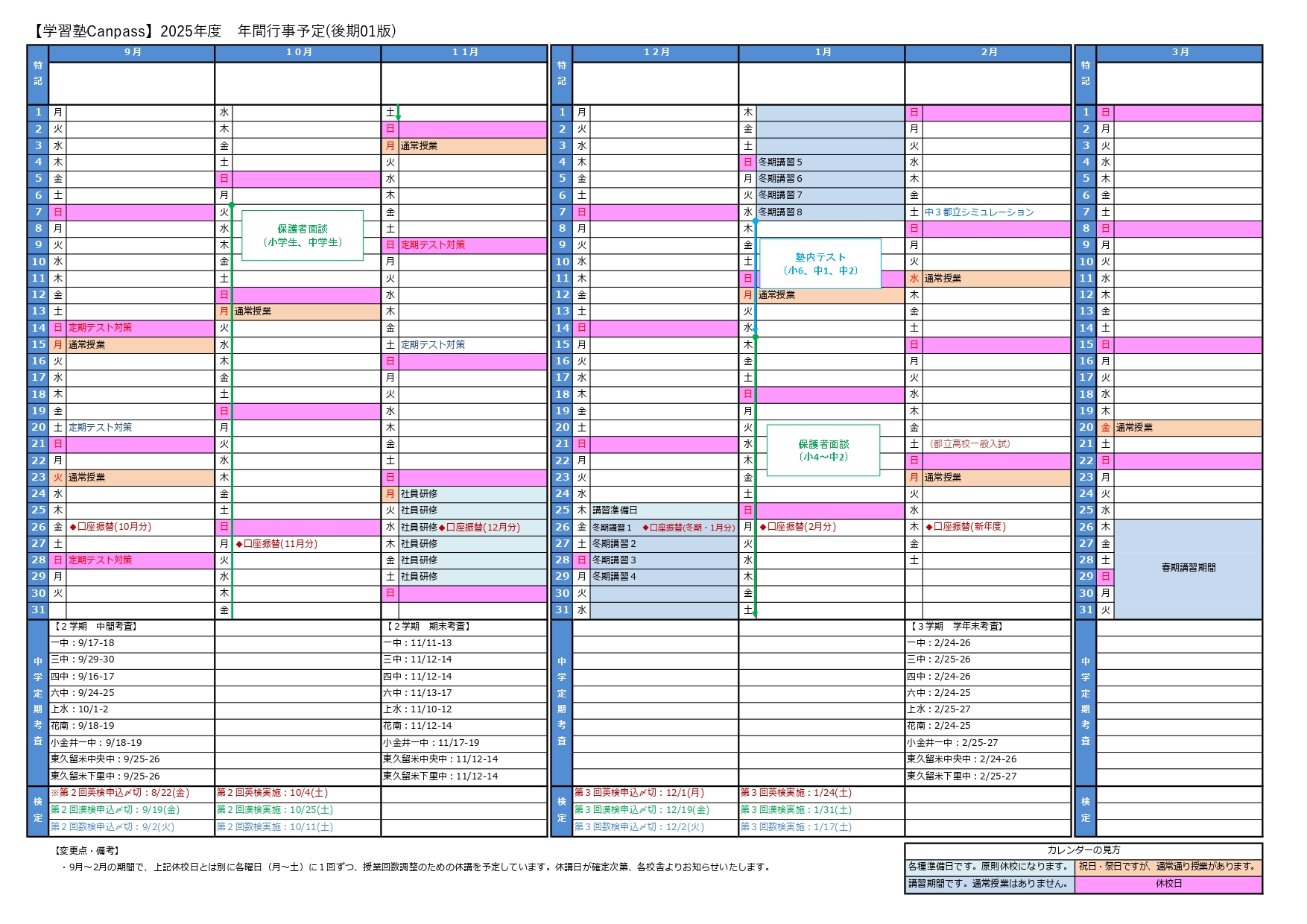Click the ◆口座振替(10月分) entry in September
The width and height of the screenshot is (1307, 924).
(110, 527)
